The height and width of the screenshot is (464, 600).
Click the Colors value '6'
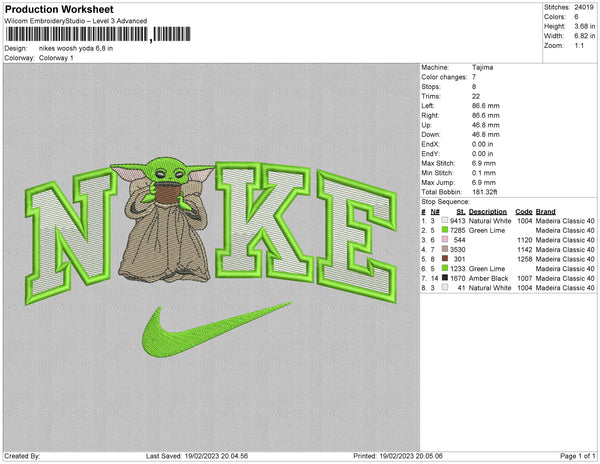[x=576, y=17]
